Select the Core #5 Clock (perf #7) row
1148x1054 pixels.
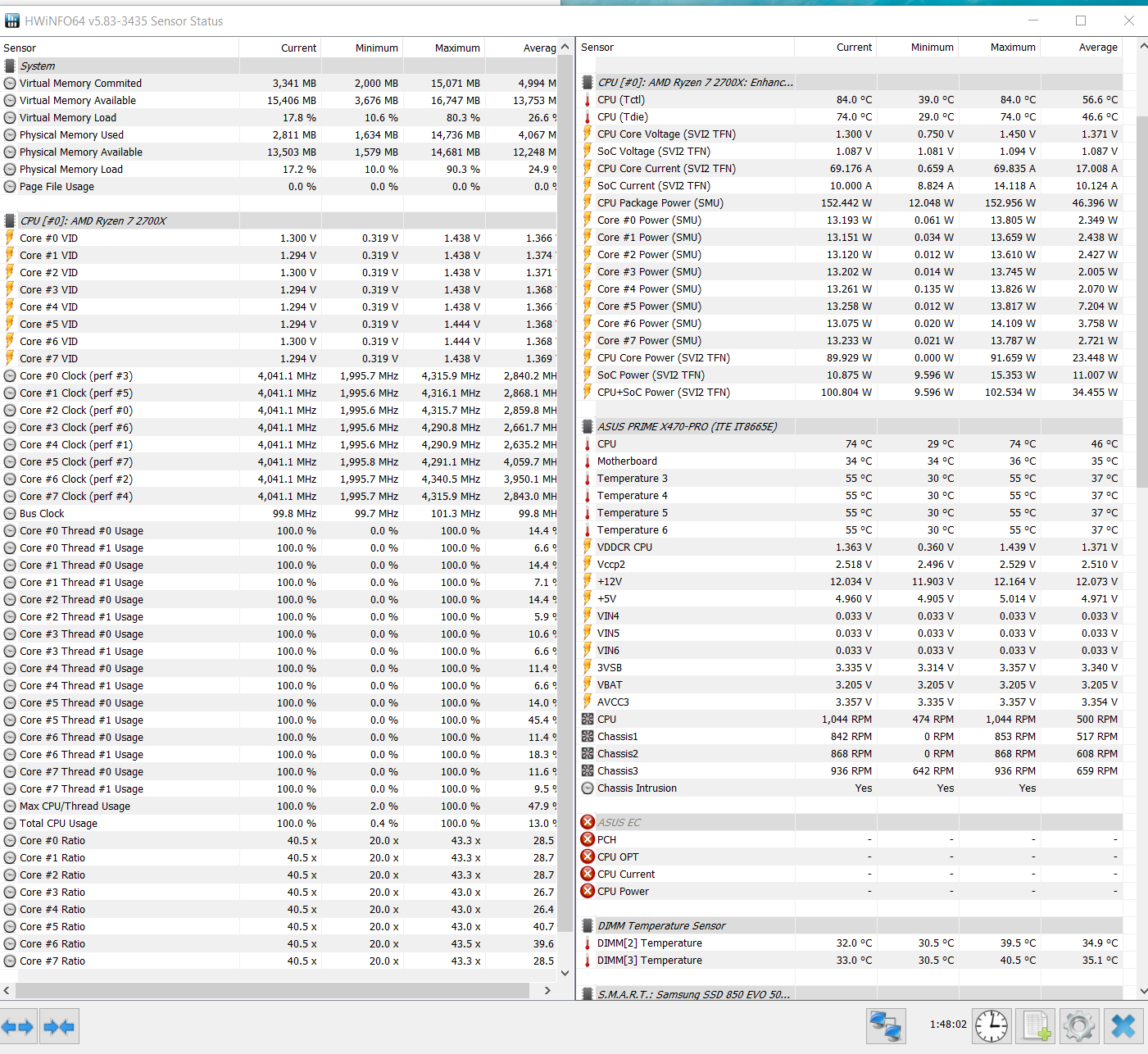[279, 461]
